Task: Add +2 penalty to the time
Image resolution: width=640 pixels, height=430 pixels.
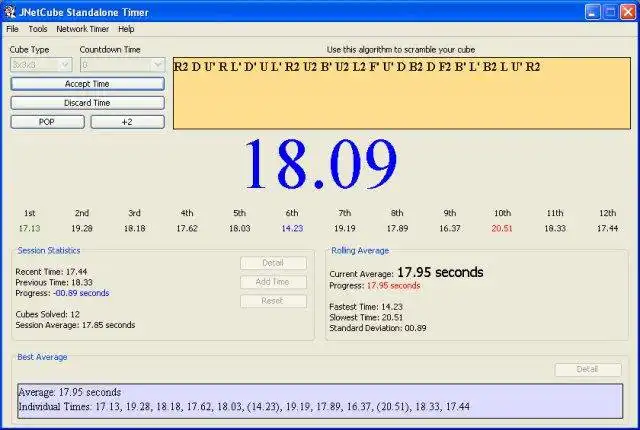Action: 127,122
